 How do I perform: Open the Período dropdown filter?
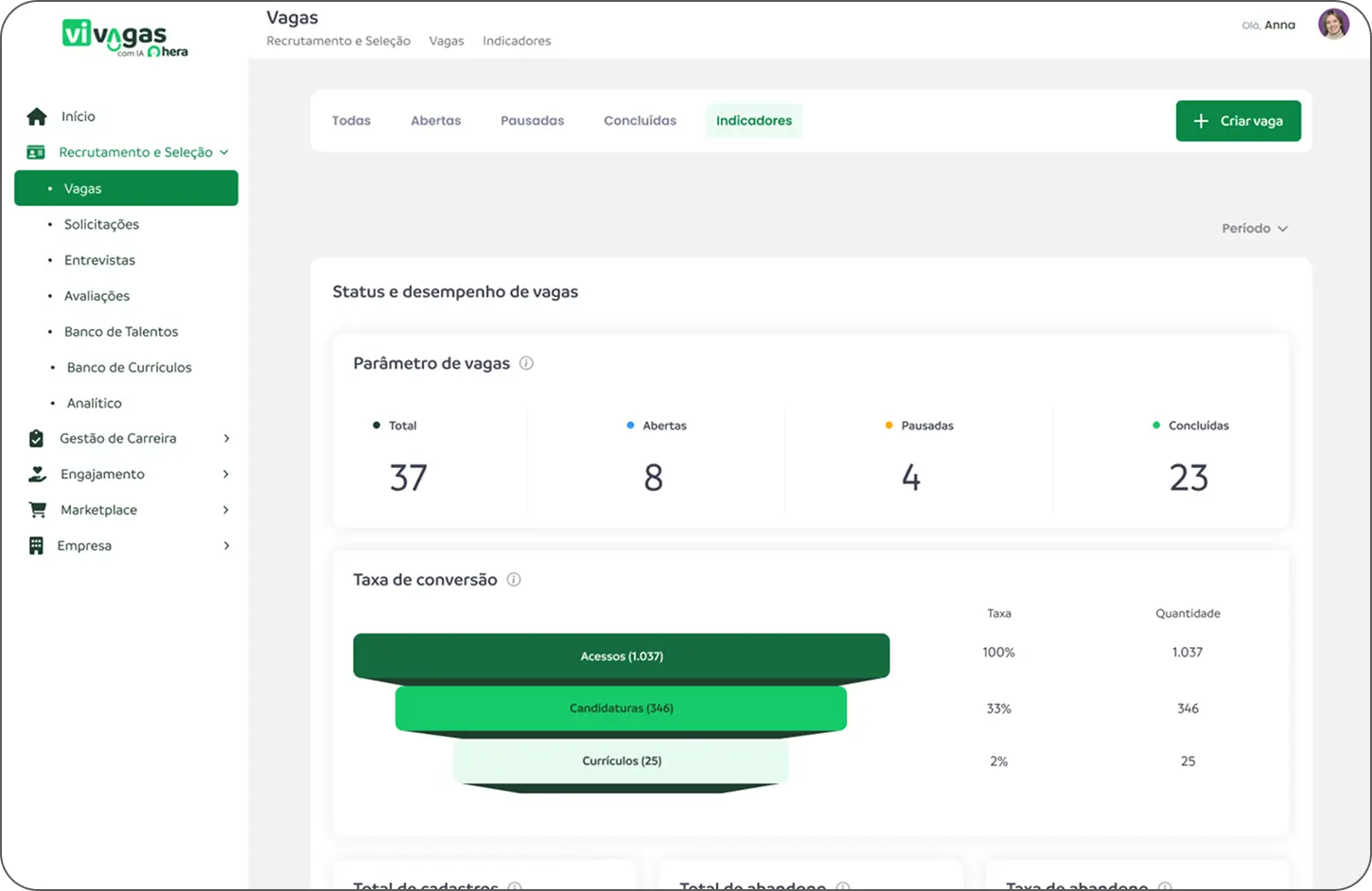[1254, 229]
